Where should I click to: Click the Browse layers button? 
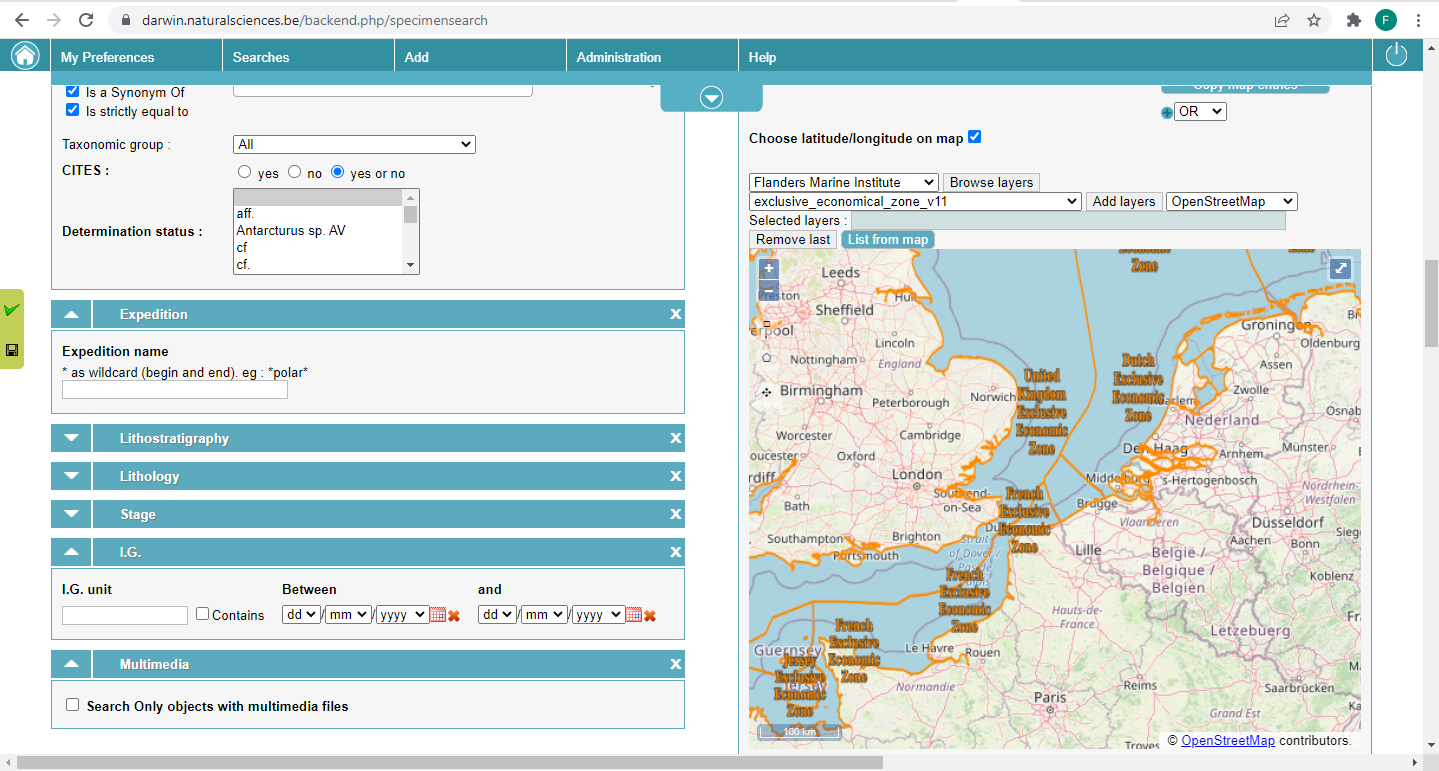click(991, 182)
